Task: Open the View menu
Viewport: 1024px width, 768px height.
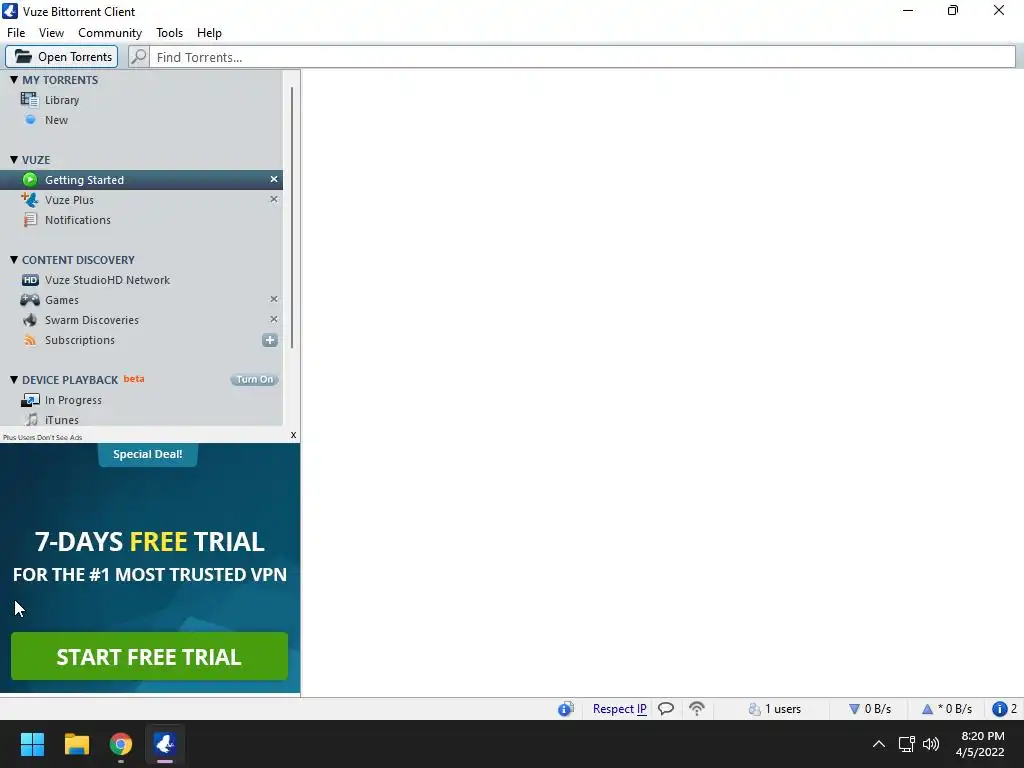Action: point(51,33)
